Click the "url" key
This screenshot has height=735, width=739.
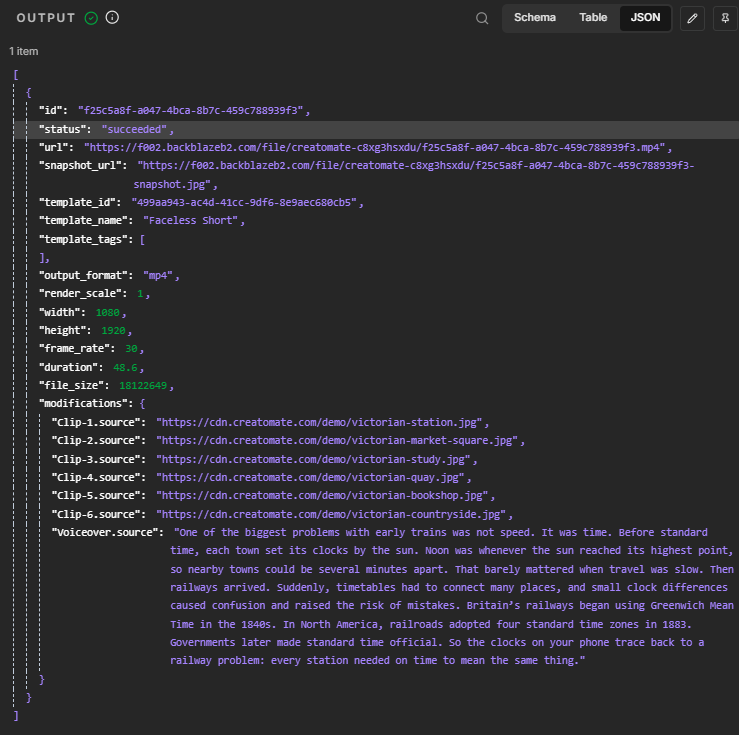(x=54, y=147)
